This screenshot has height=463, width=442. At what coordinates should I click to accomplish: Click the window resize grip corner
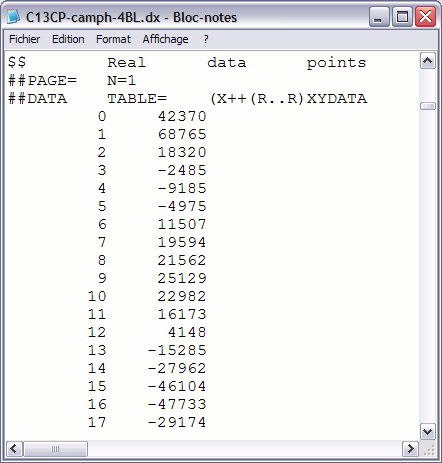429,449
